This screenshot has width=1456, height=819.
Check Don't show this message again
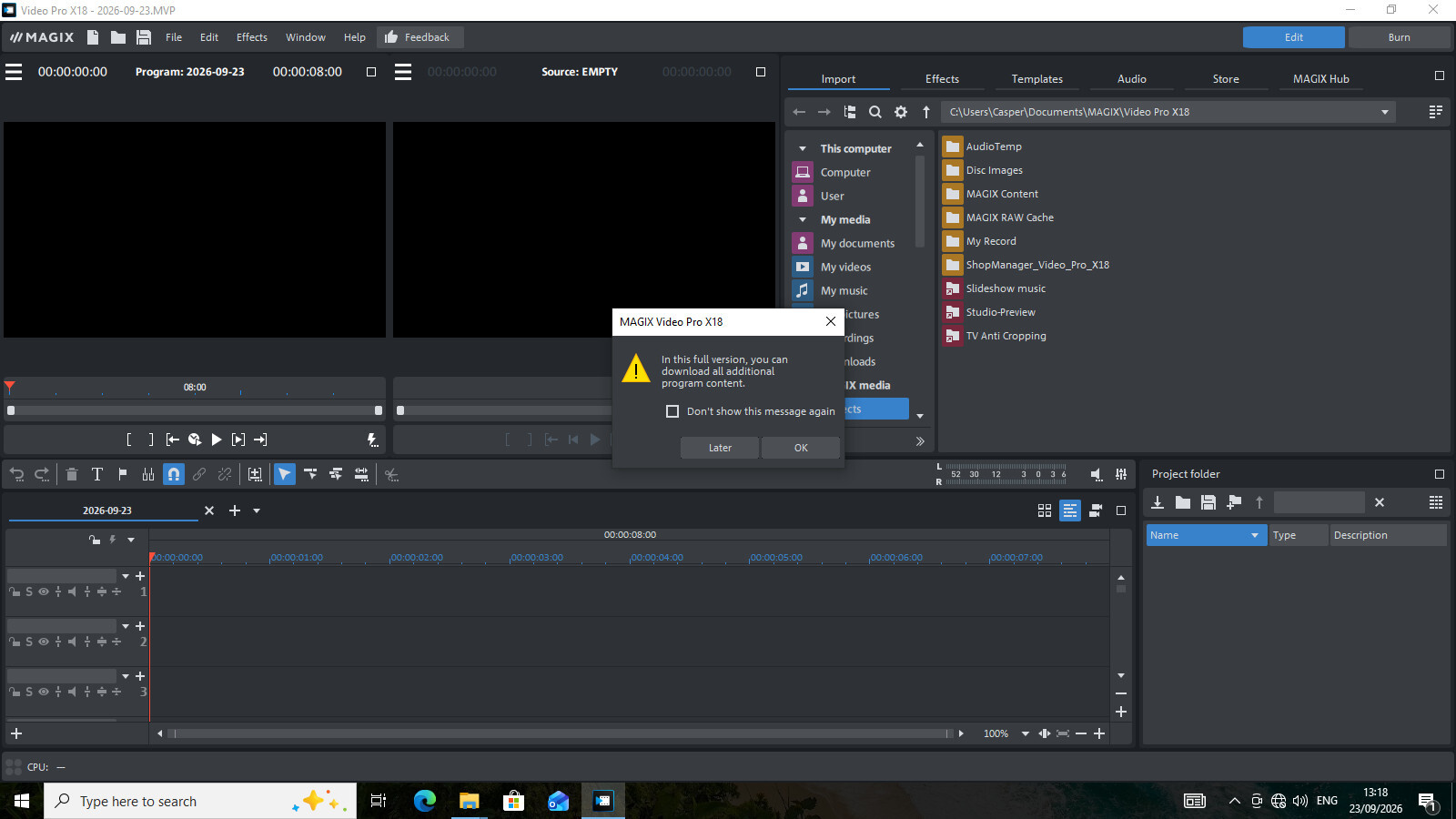point(672,411)
